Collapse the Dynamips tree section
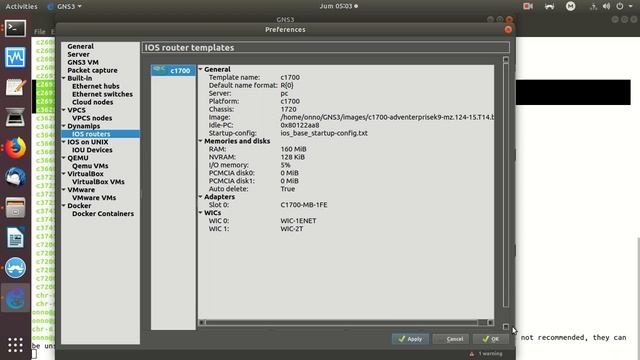 point(64,126)
